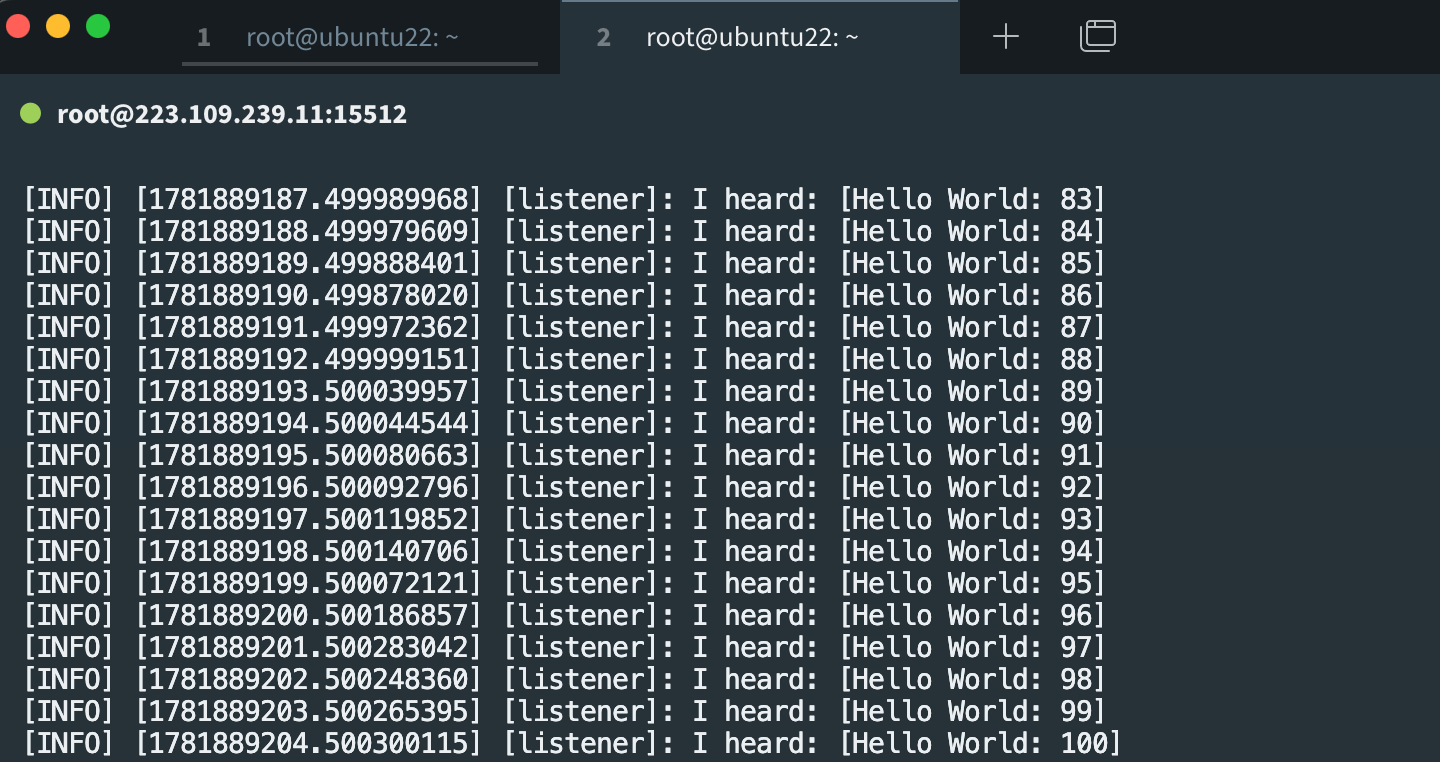1440x762 pixels.
Task: Select the log line Hello World: 88
Action: pyautogui.click(x=564, y=359)
